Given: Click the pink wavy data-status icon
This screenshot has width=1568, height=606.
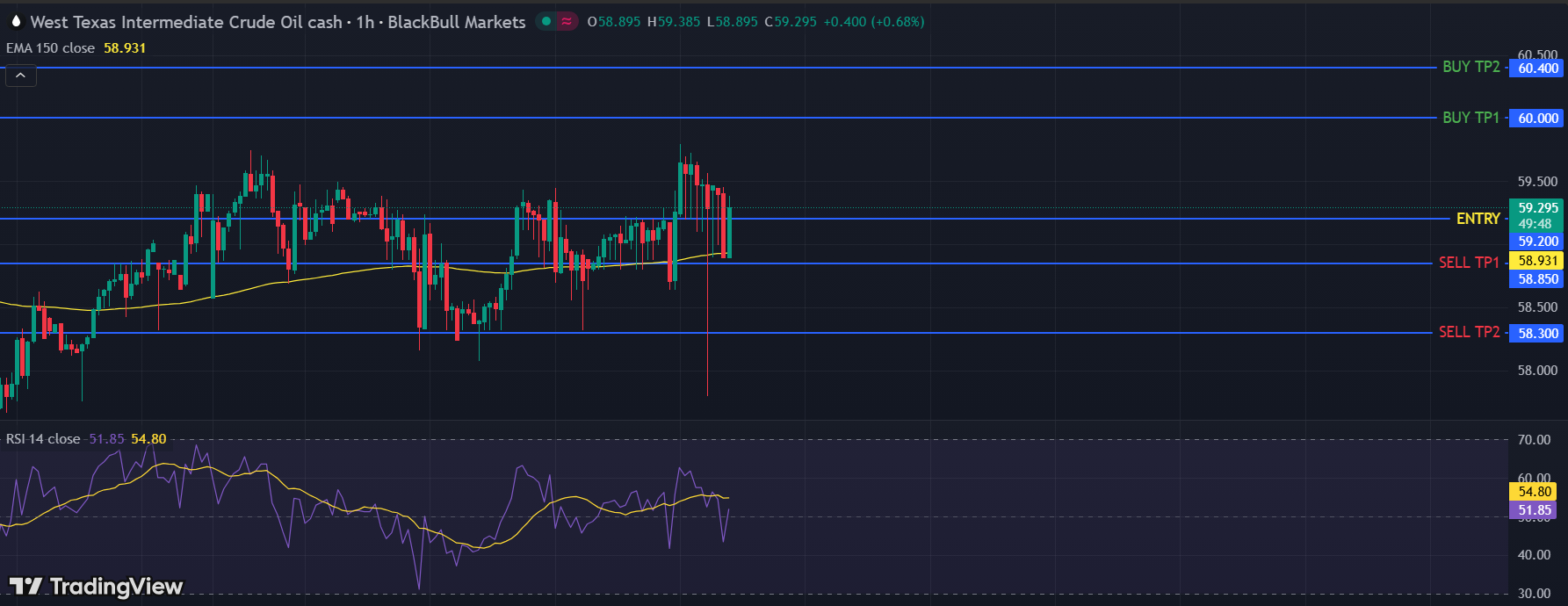Looking at the screenshot, I should 567,21.
